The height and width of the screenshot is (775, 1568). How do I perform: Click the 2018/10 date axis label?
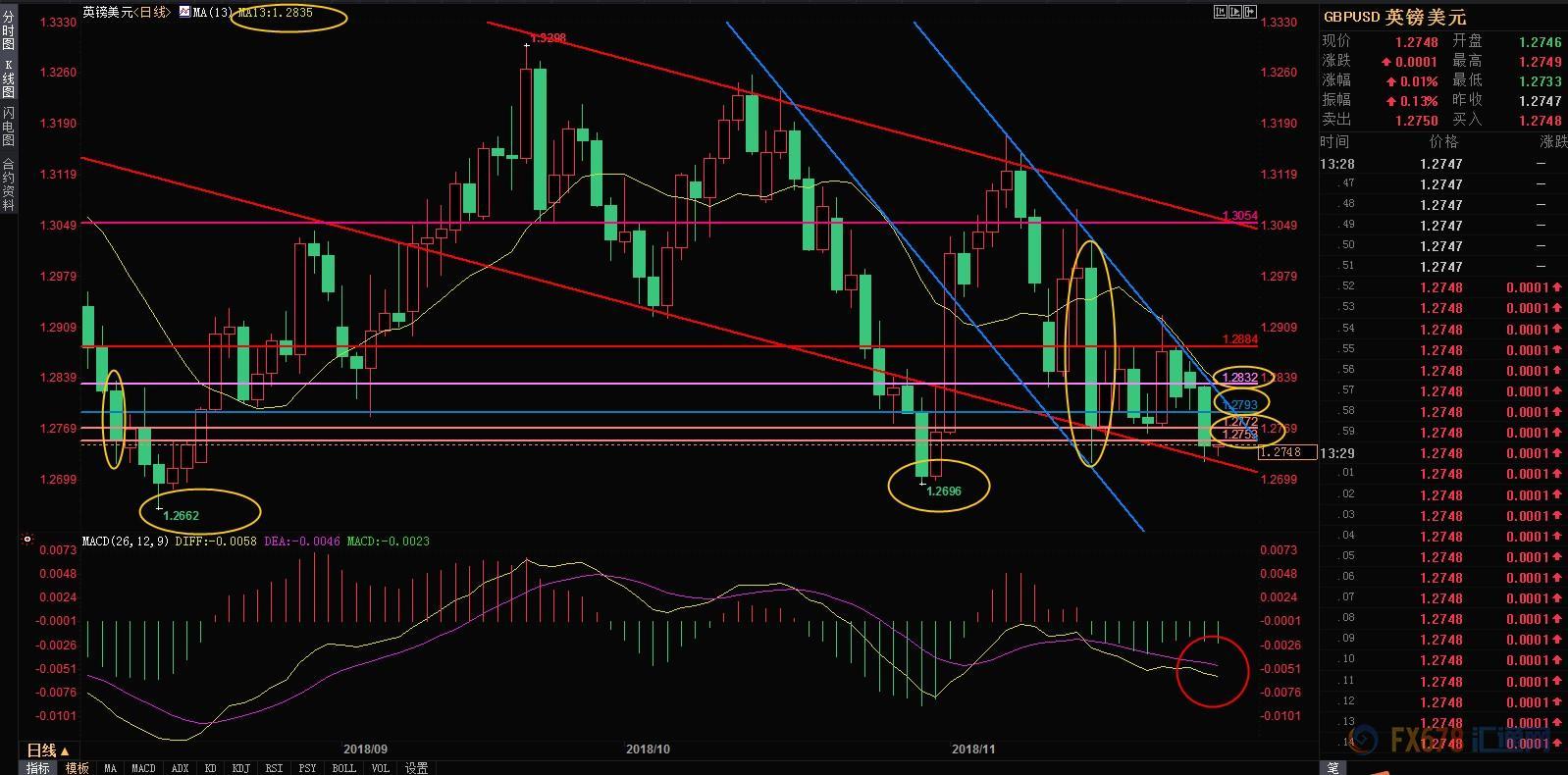click(x=648, y=749)
